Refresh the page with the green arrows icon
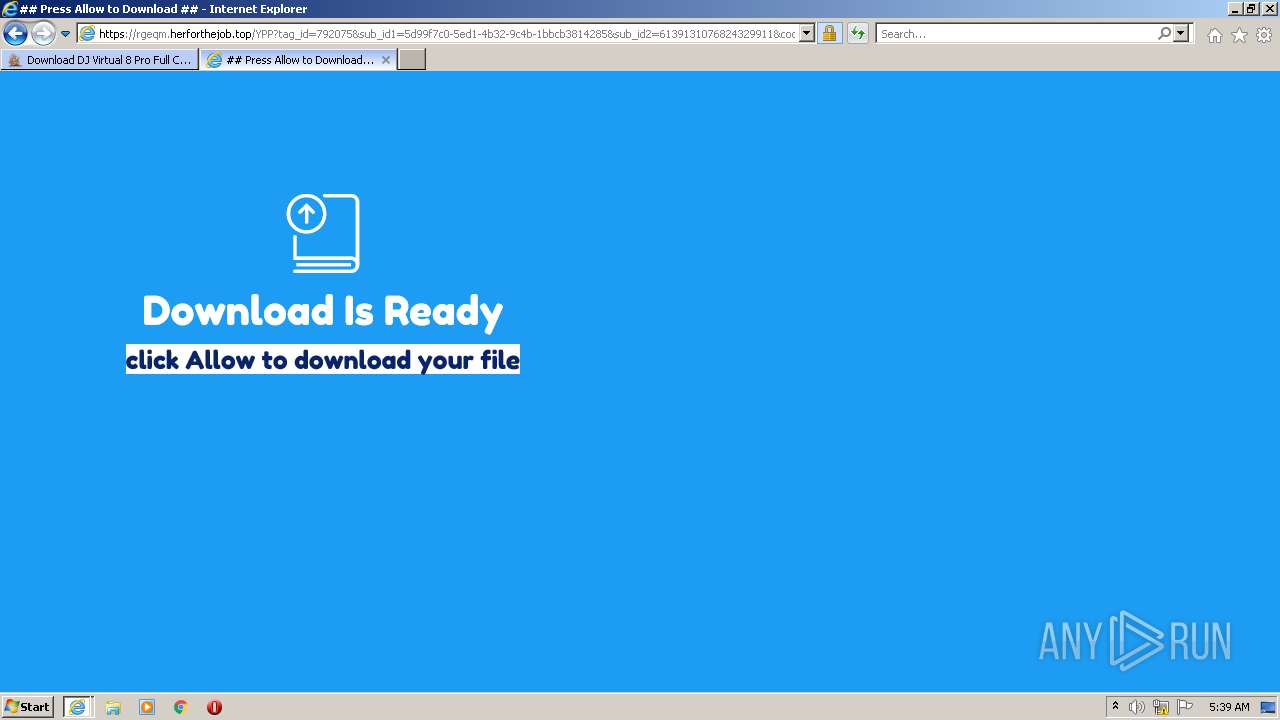Image resolution: width=1280 pixels, height=720 pixels. (x=858, y=34)
